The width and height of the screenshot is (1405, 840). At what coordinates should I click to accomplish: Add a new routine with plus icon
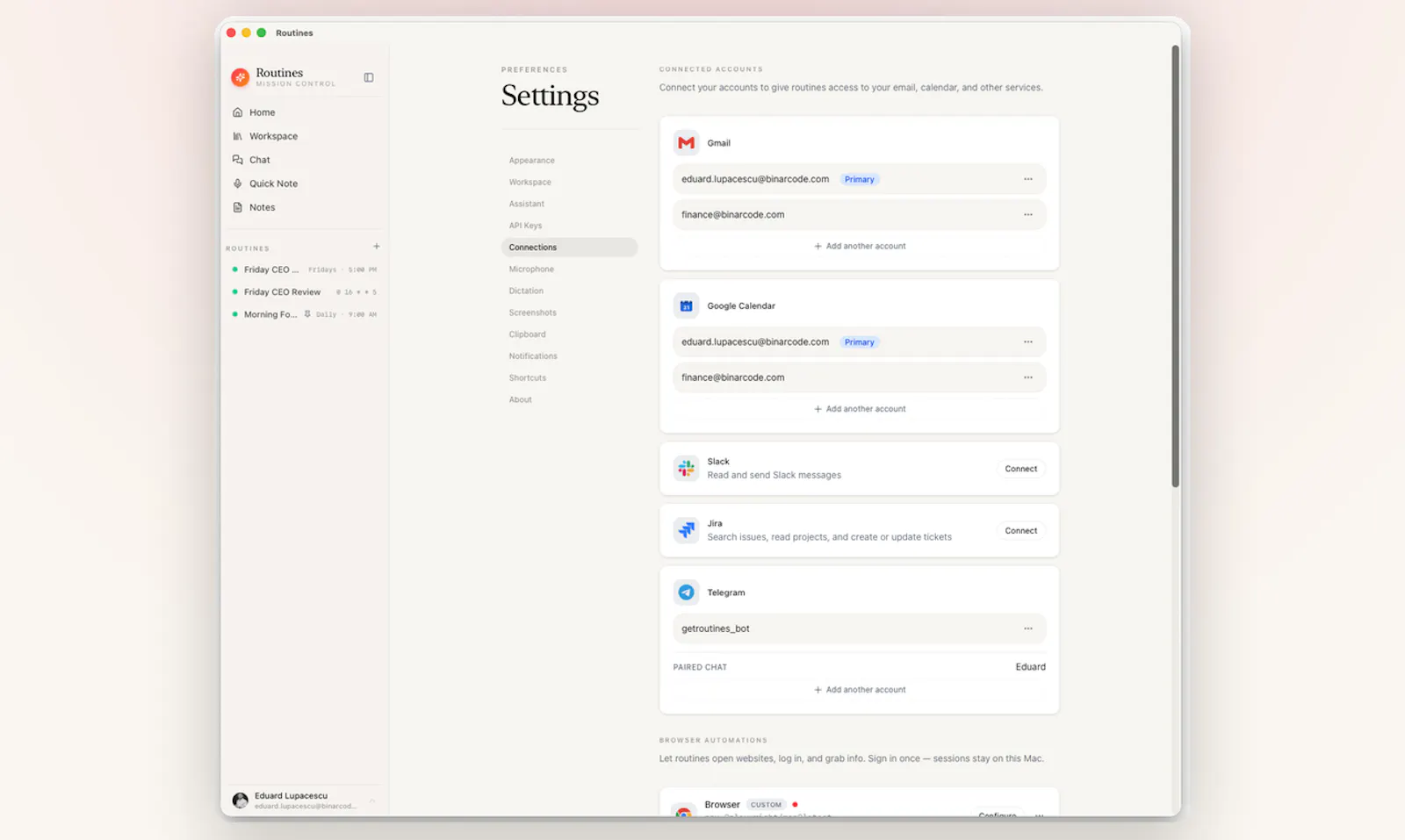377,247
